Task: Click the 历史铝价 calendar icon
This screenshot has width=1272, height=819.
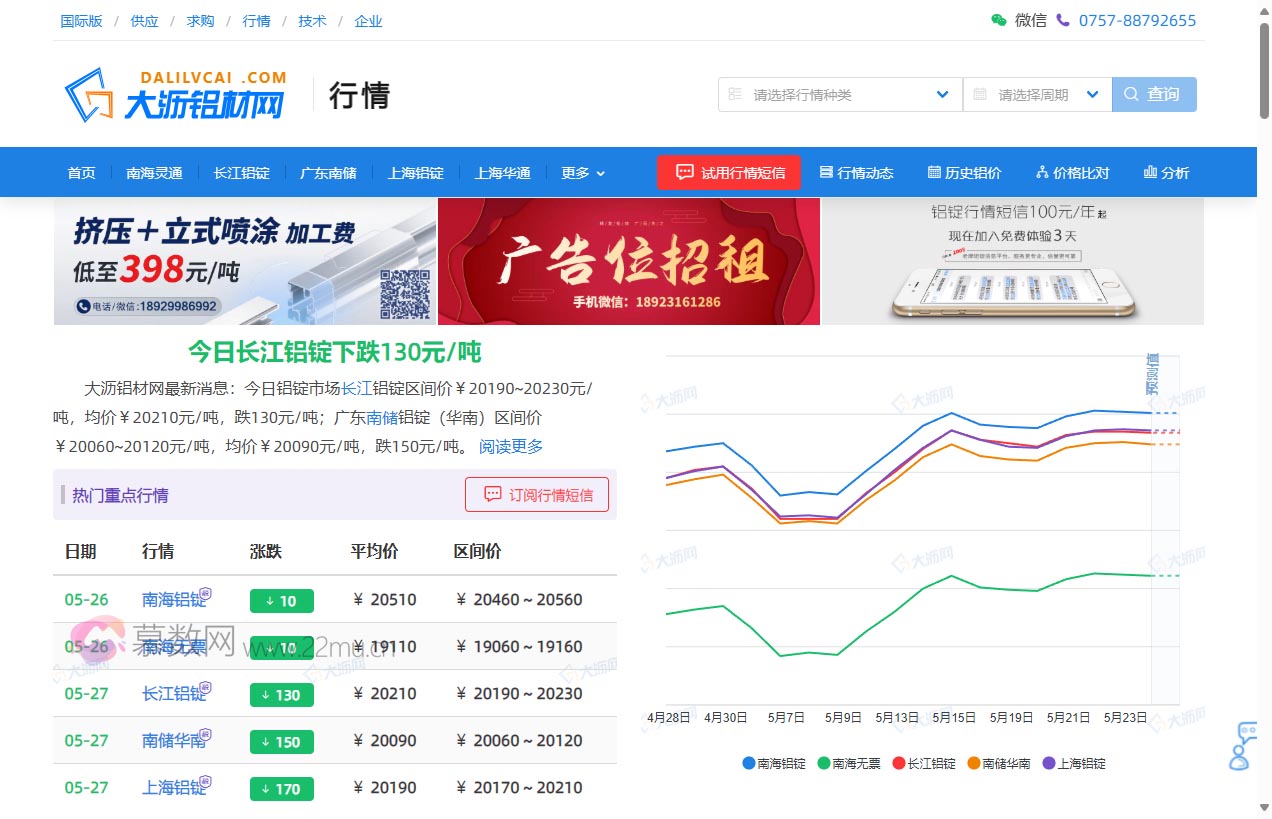Action: pyautogui.click(x=935, y=172)
